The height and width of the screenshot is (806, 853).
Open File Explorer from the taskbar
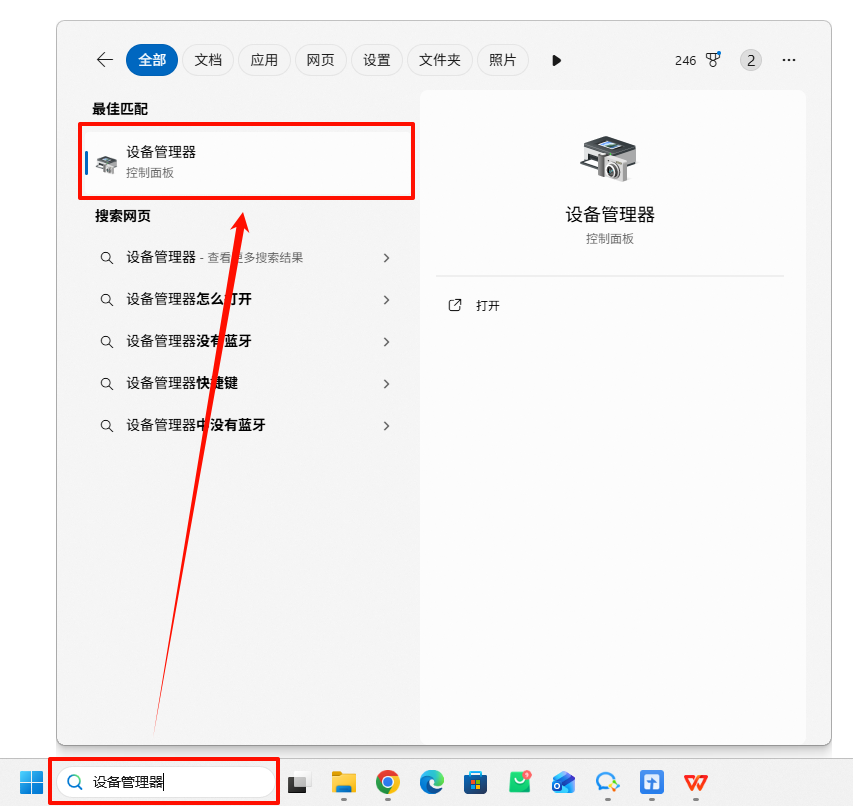(x=343, y=781)
